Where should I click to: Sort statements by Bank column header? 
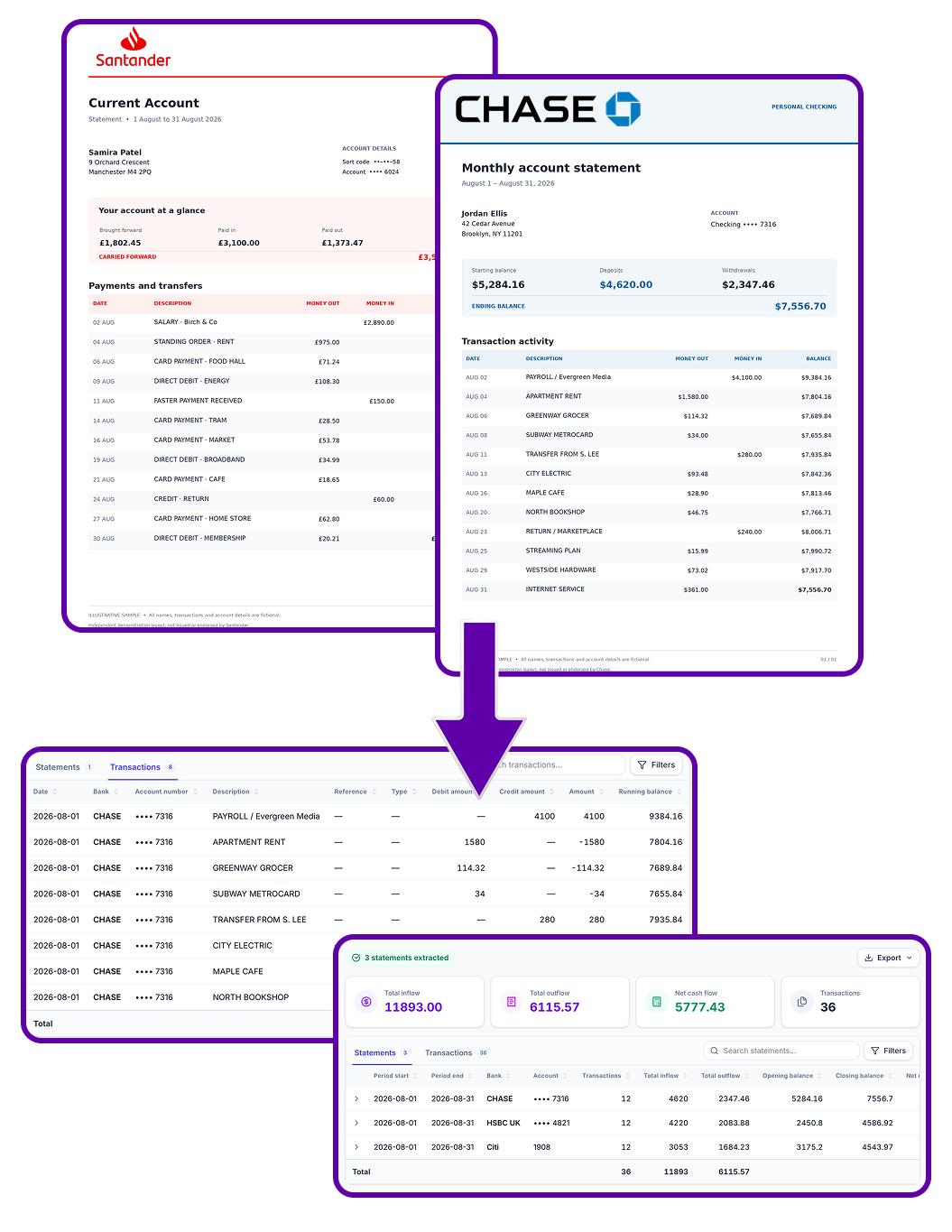498,1076
